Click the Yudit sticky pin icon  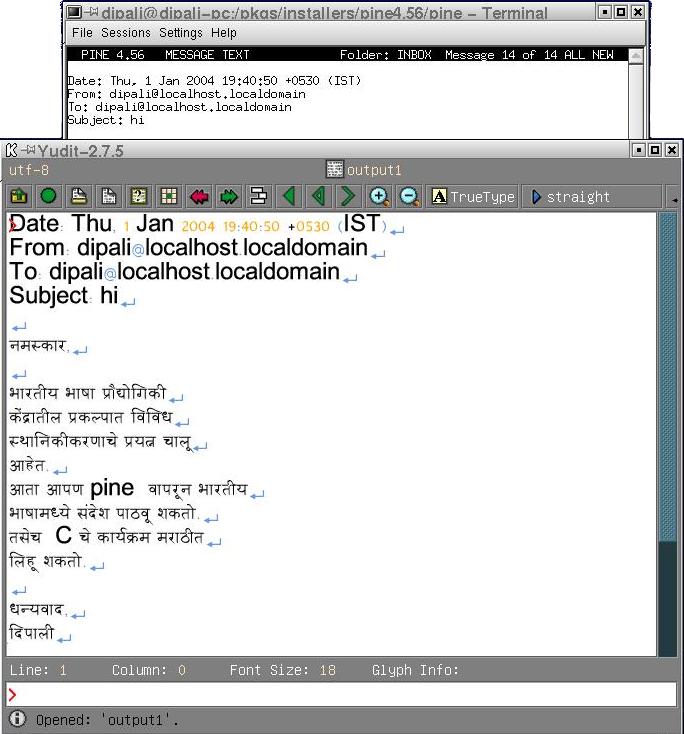pos(28,150)
